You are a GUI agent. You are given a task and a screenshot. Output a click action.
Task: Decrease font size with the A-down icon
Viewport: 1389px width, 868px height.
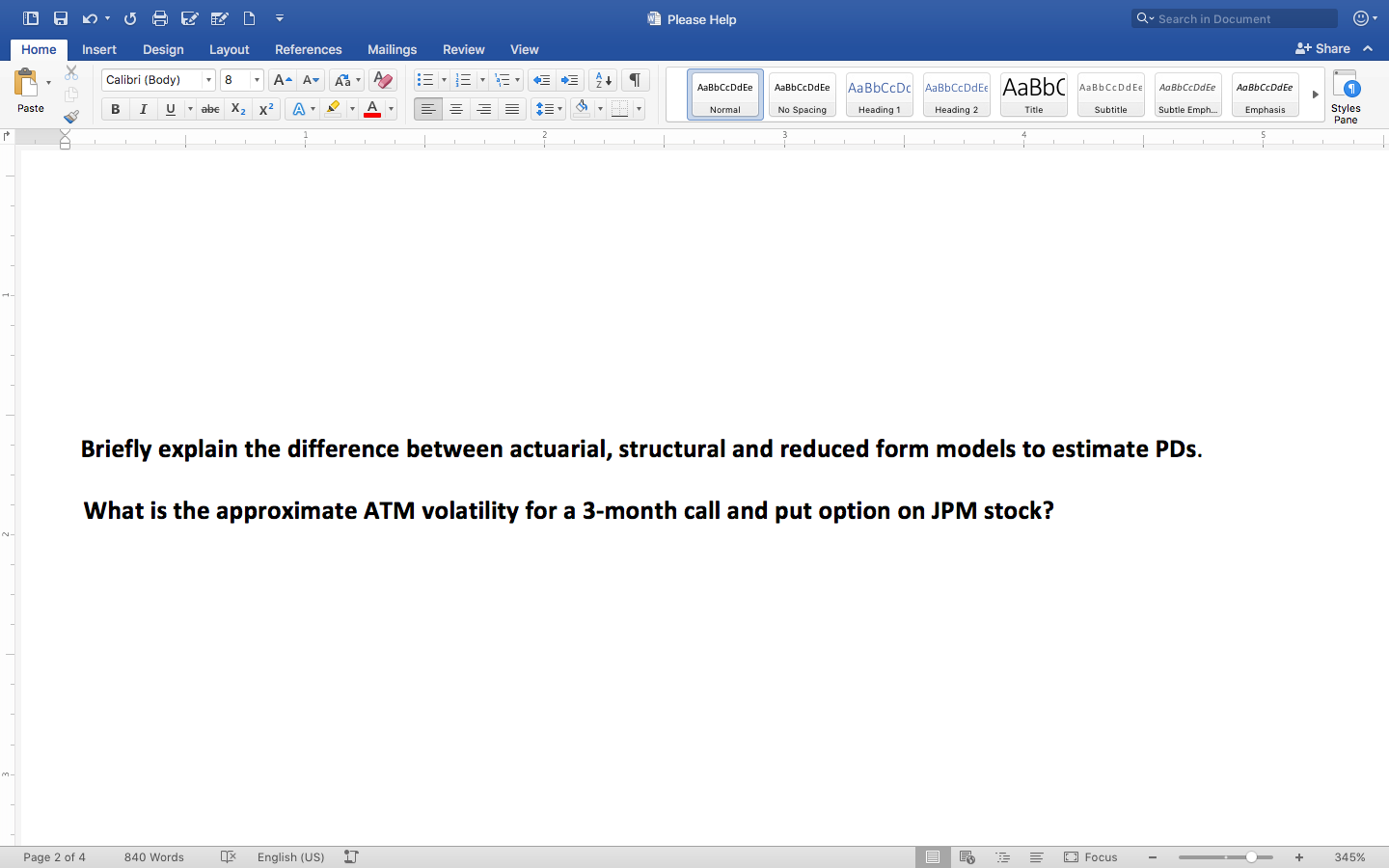(x=311, y=80)
